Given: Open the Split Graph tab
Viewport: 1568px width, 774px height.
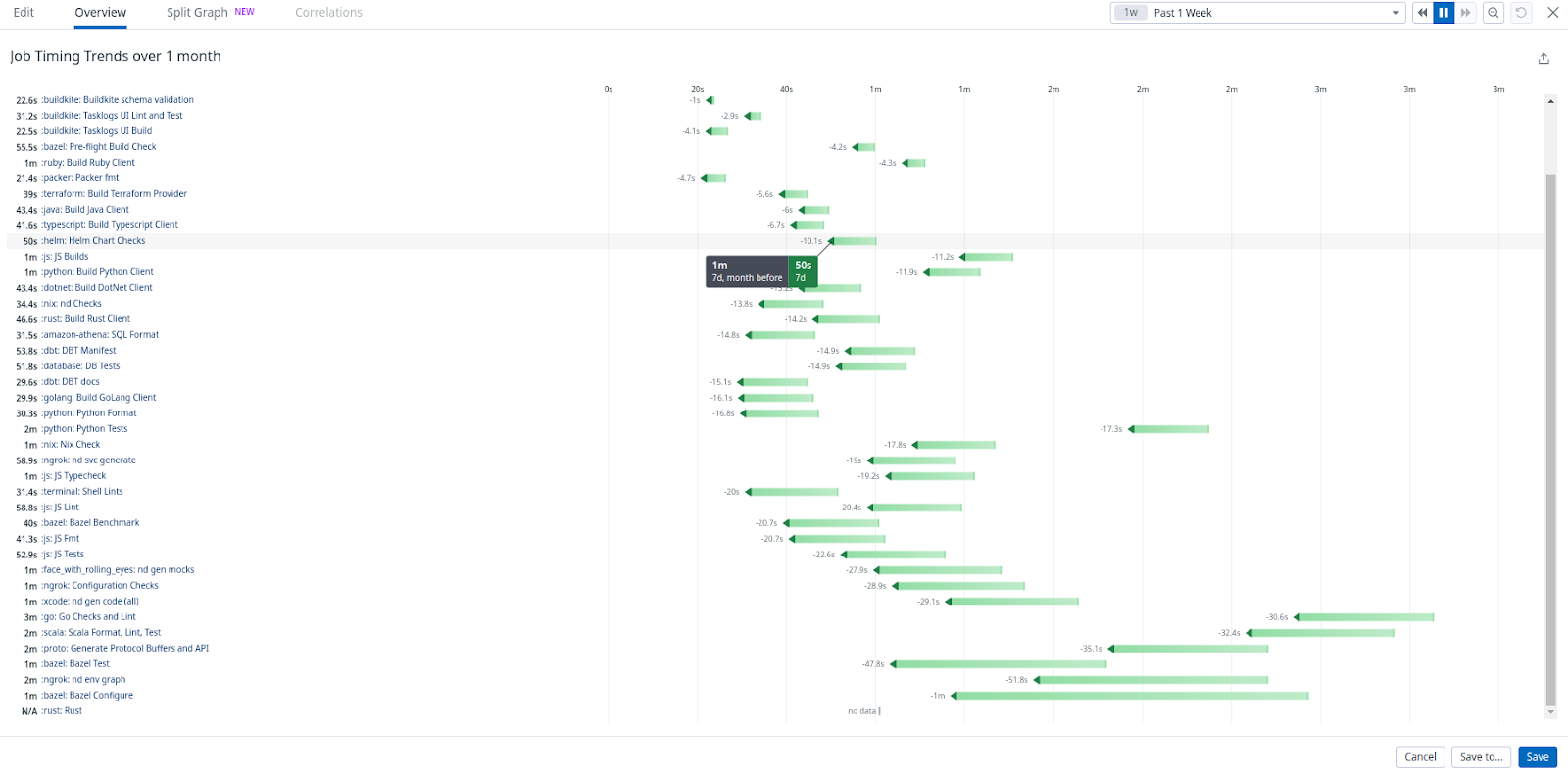Looking at the screenshot, I should tap(197, 13).
